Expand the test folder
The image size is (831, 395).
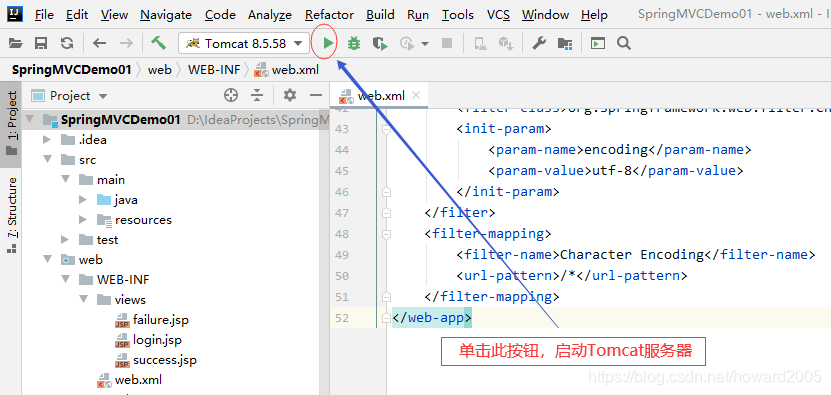tap(65, 240)
